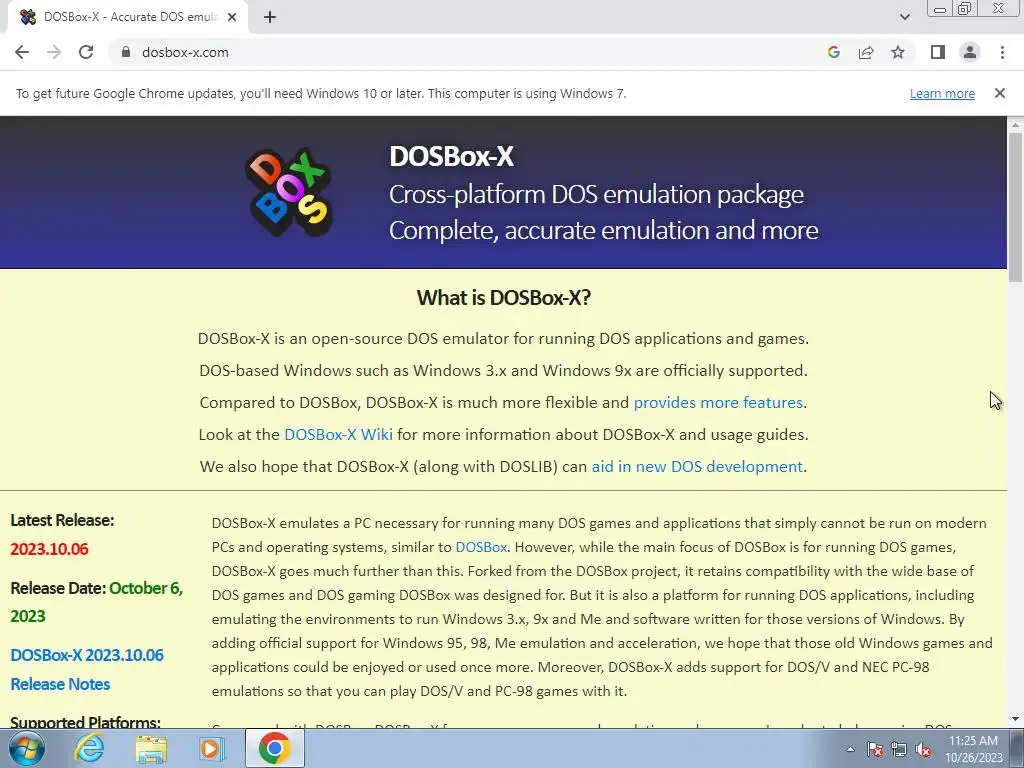Image resolution: width=1024 pixels, height=768 pixels.
Task: Open Windows Media Player from the taskbar
Action: click(x=212, y=748)
